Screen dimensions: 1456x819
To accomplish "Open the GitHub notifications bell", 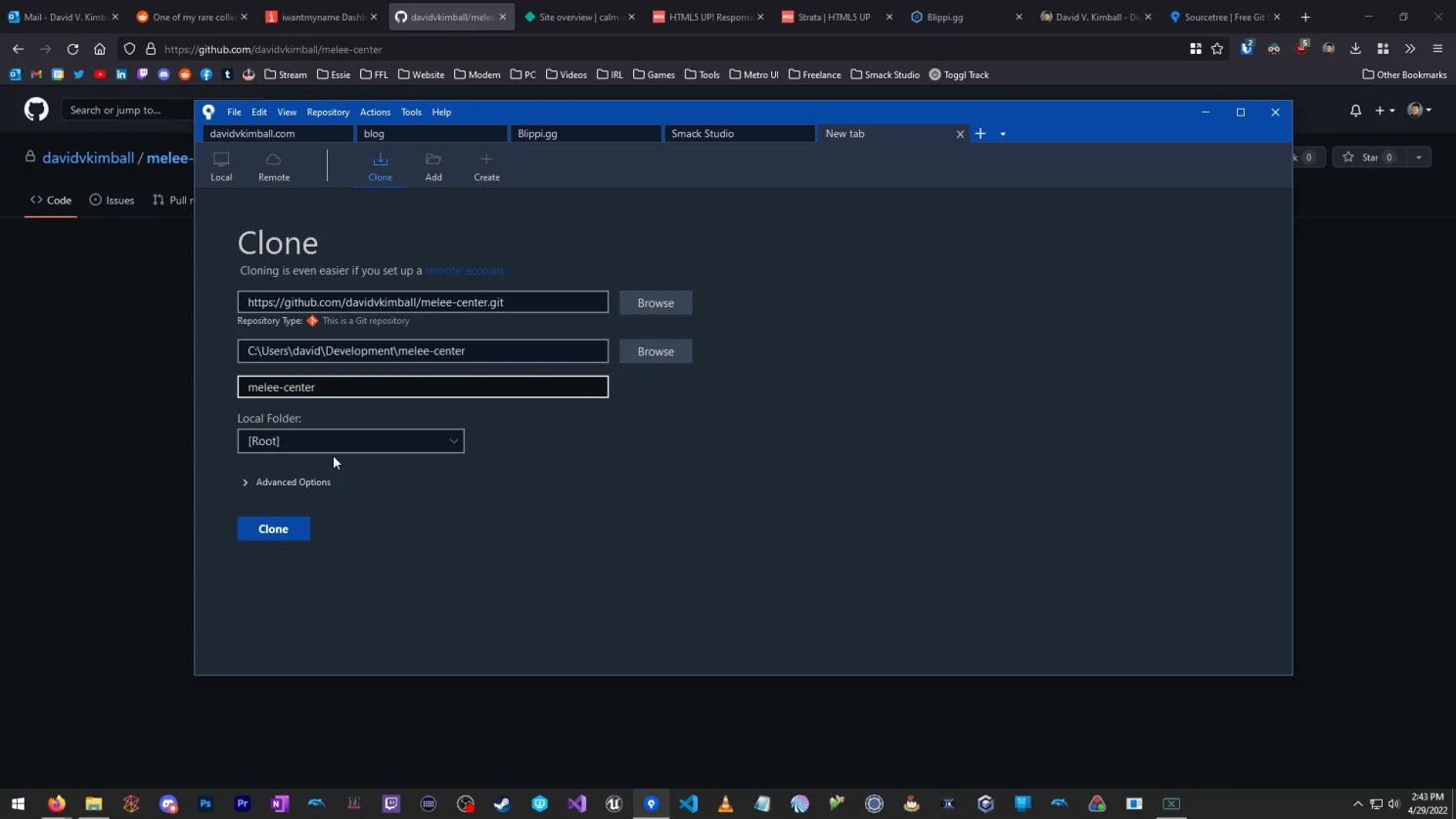I will coord(1355,111).
